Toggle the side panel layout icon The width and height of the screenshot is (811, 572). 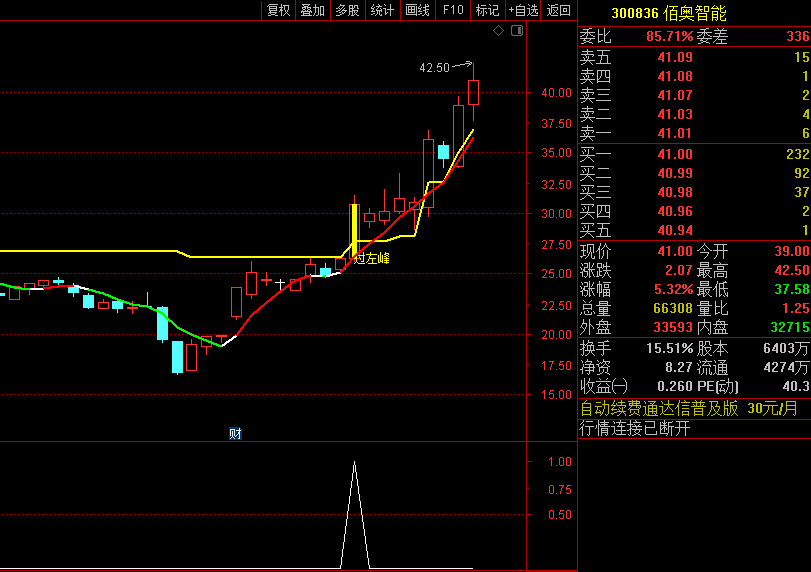click(517, 31)
